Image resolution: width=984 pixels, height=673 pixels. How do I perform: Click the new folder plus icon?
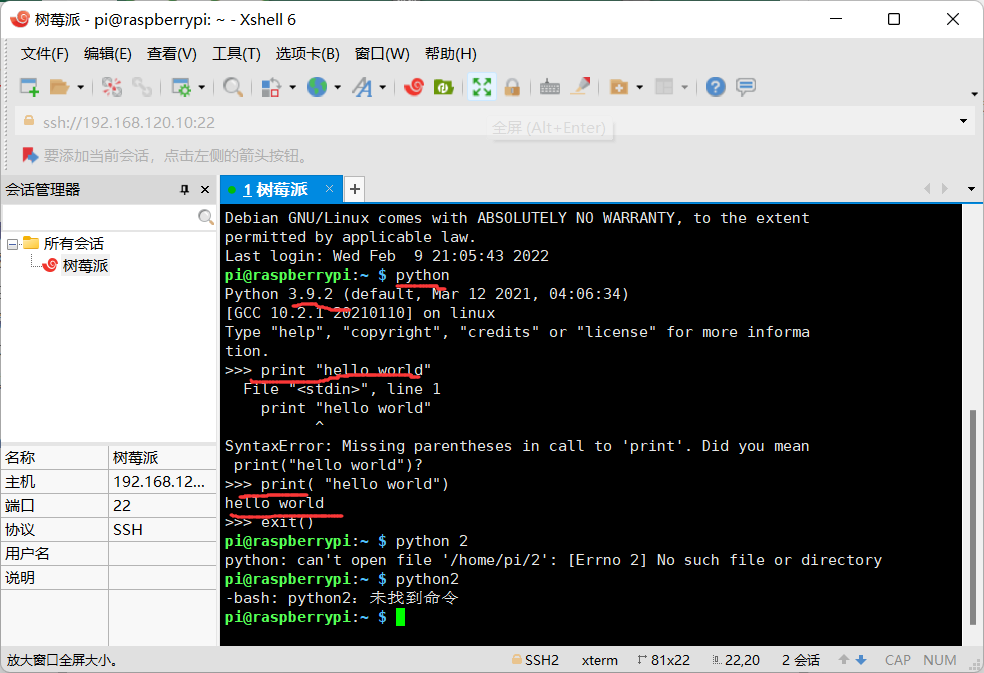tap(619, 87)
